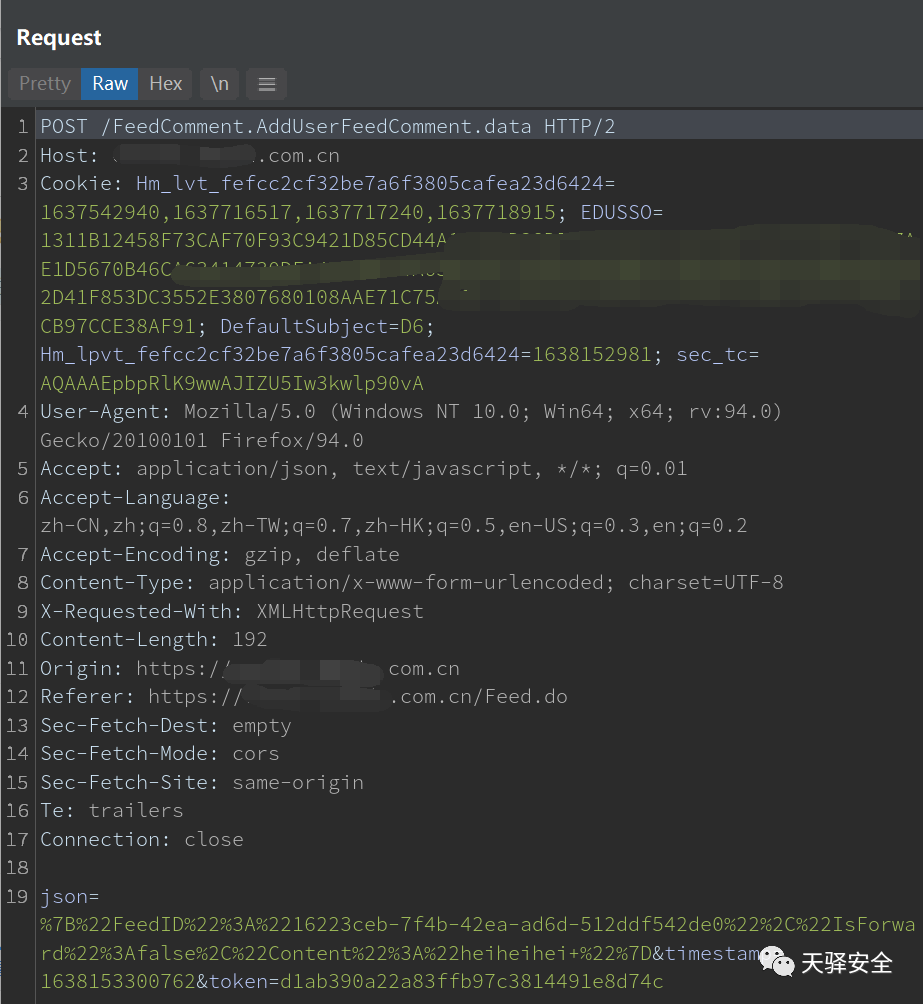Click the Connection: close header

point(141,839)
